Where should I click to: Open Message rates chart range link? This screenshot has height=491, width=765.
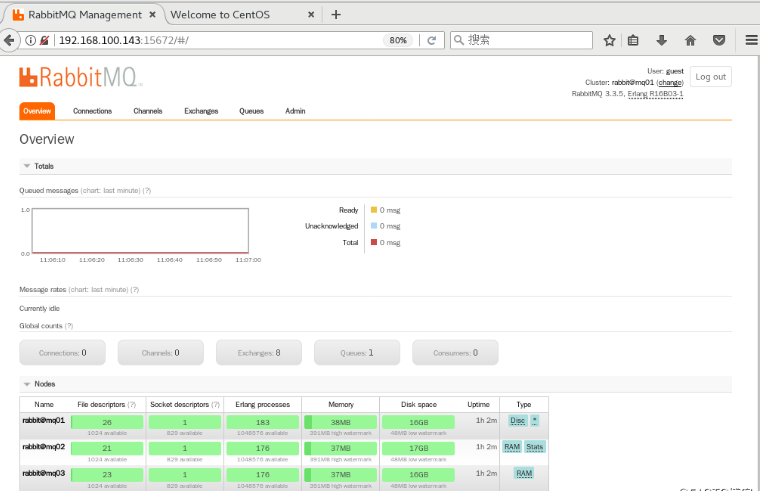[99, 289]
